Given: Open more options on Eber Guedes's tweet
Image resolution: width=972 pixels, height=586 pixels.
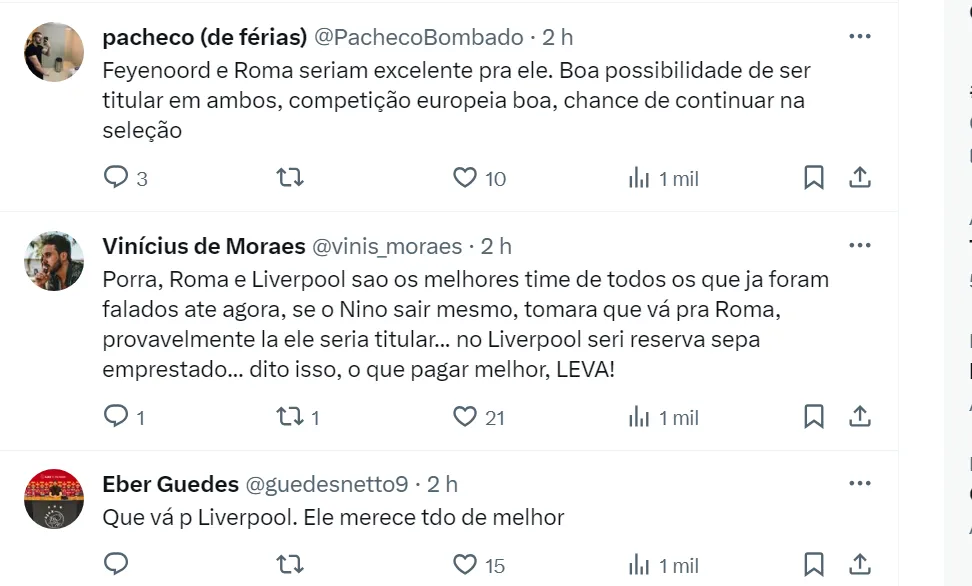Looking at the screenshot, I should click(859, 485).
